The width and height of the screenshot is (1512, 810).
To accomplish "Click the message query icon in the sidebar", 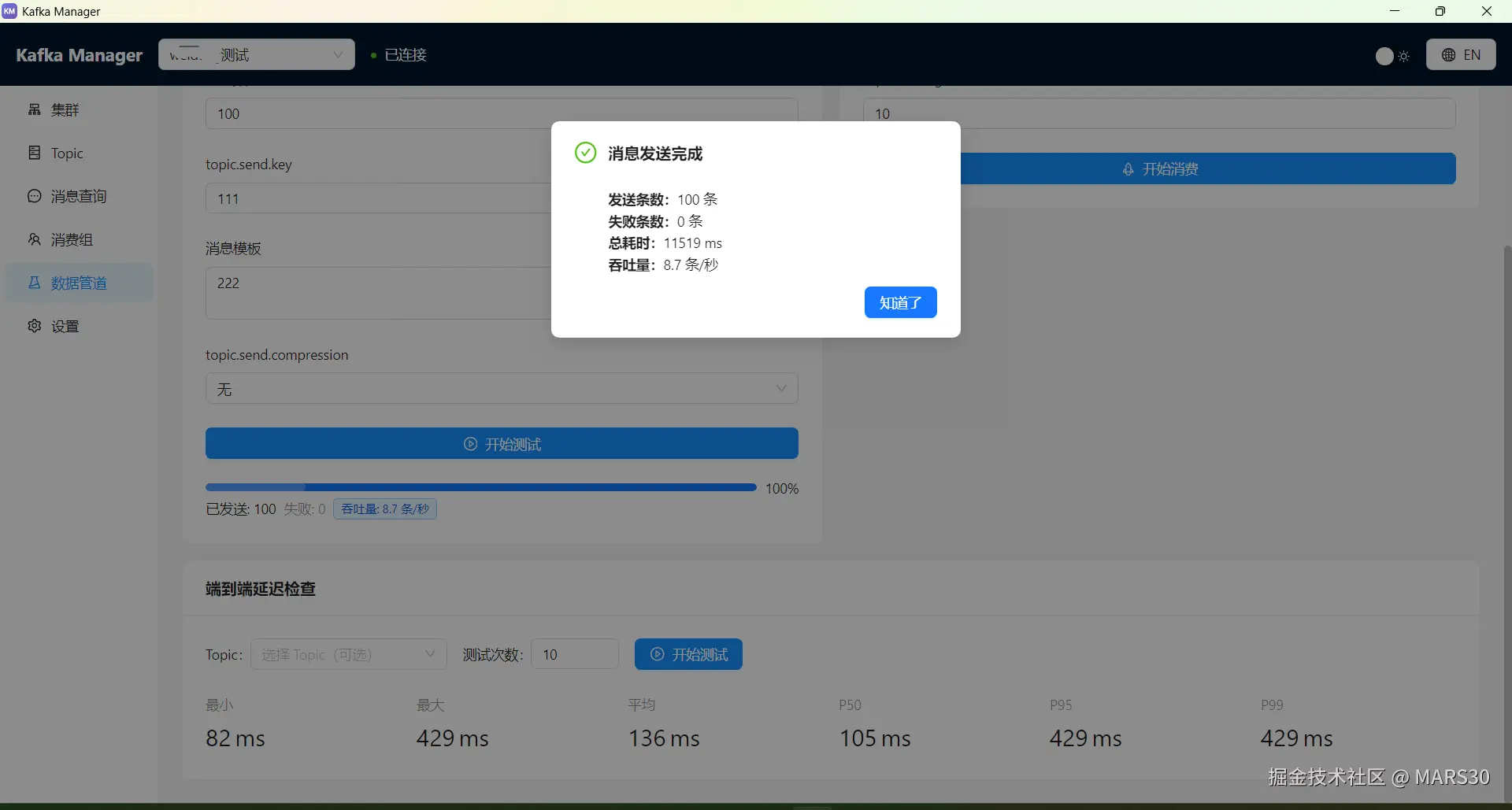I will point(35,196).
